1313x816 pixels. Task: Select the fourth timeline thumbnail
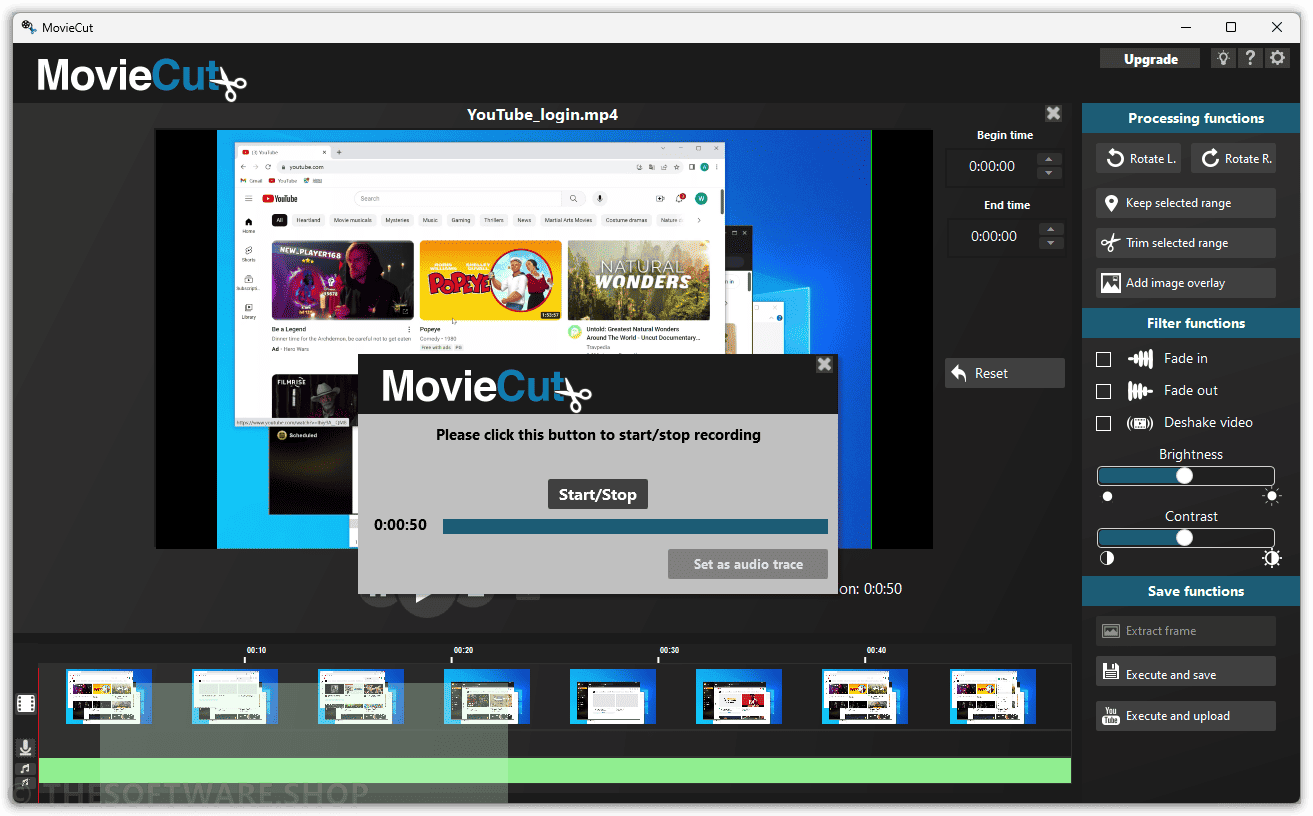(487, 696)
